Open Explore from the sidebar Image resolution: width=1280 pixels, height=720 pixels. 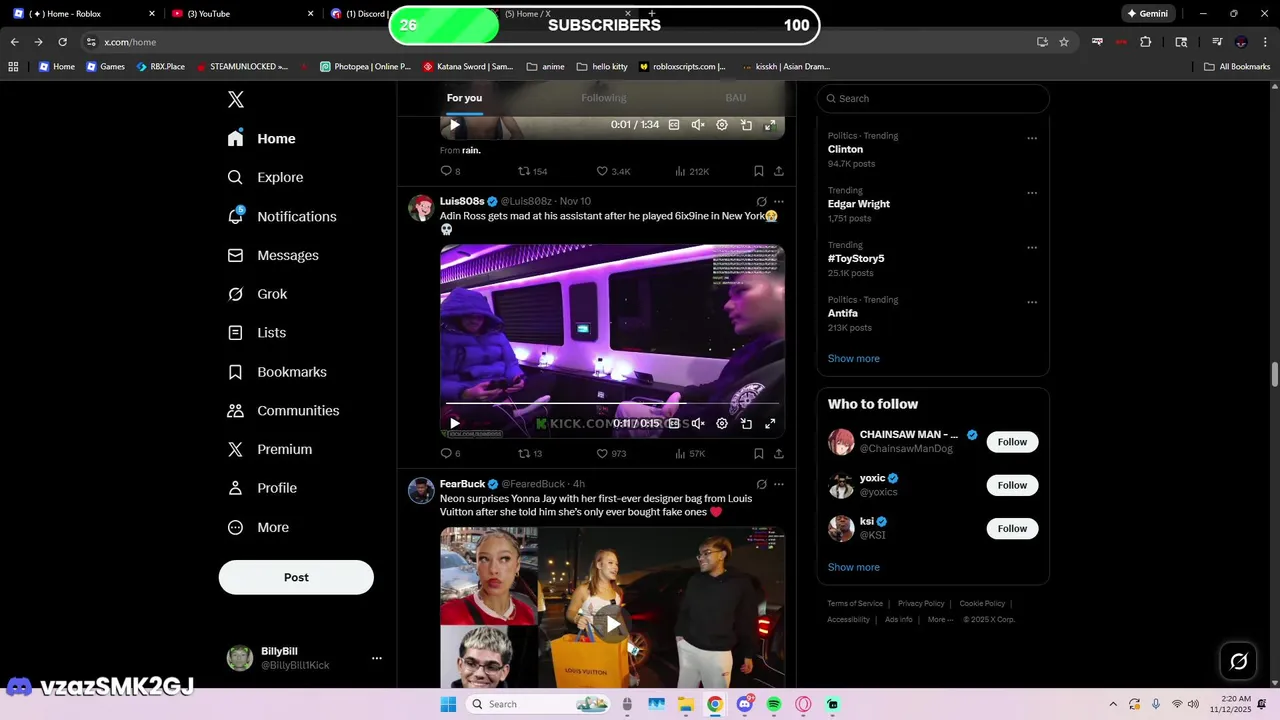(265, 177)
